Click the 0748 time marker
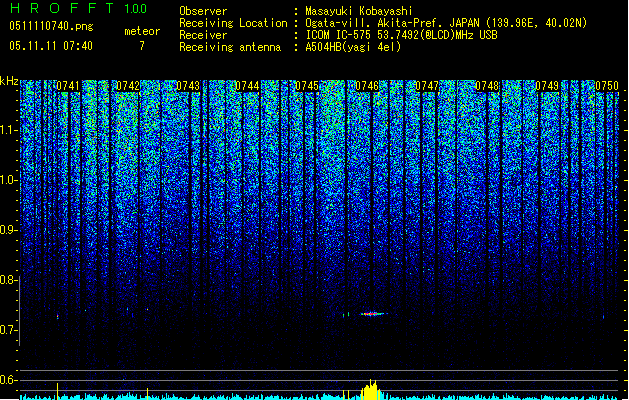 click(487, 86)
